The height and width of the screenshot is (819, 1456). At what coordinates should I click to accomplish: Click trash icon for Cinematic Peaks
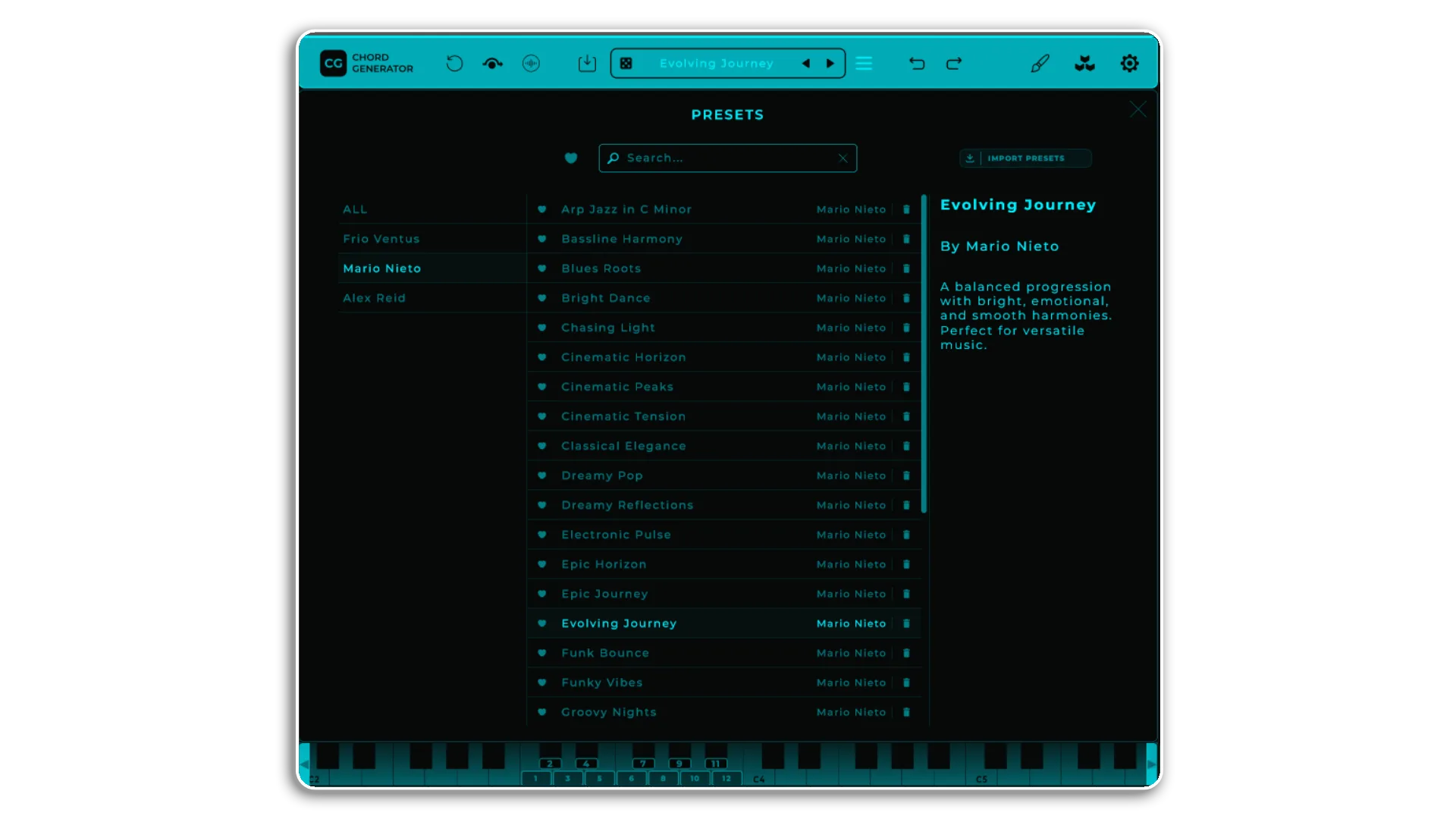906,387
